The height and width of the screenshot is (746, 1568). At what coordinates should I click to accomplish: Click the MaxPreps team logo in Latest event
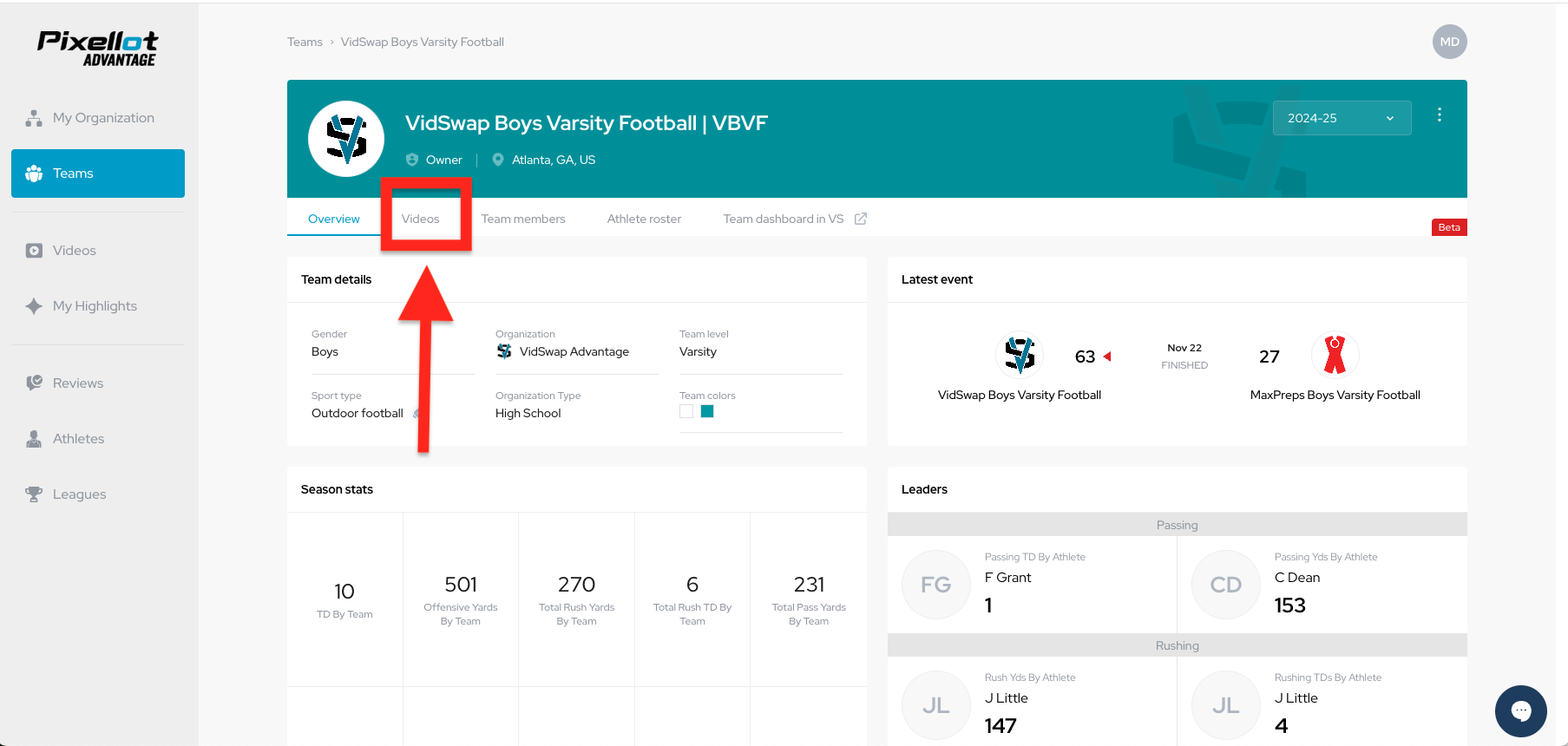pyautogui.click(x=1335, y=355)
